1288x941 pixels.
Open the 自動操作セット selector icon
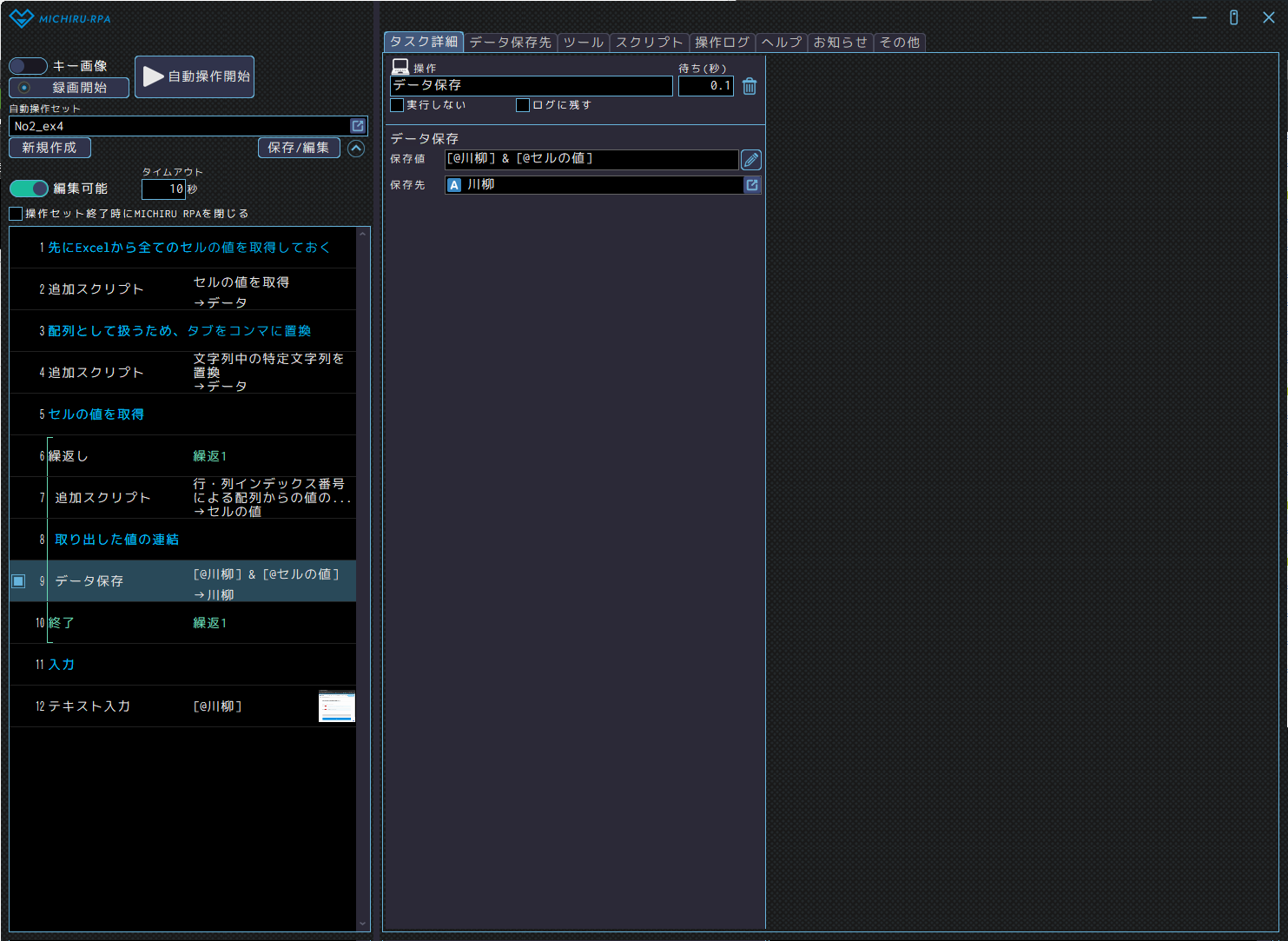coord(358,126)
